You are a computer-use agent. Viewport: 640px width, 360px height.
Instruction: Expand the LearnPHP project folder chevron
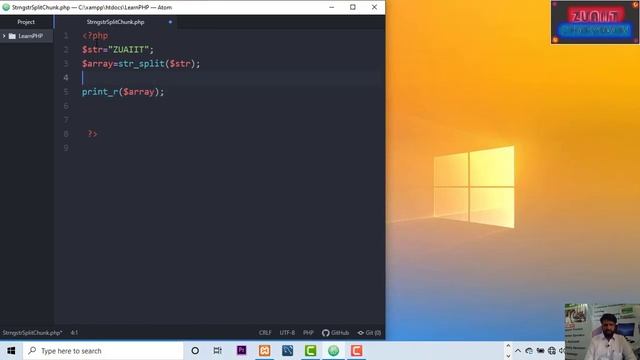pyautogui.click(x=4, y=36)
